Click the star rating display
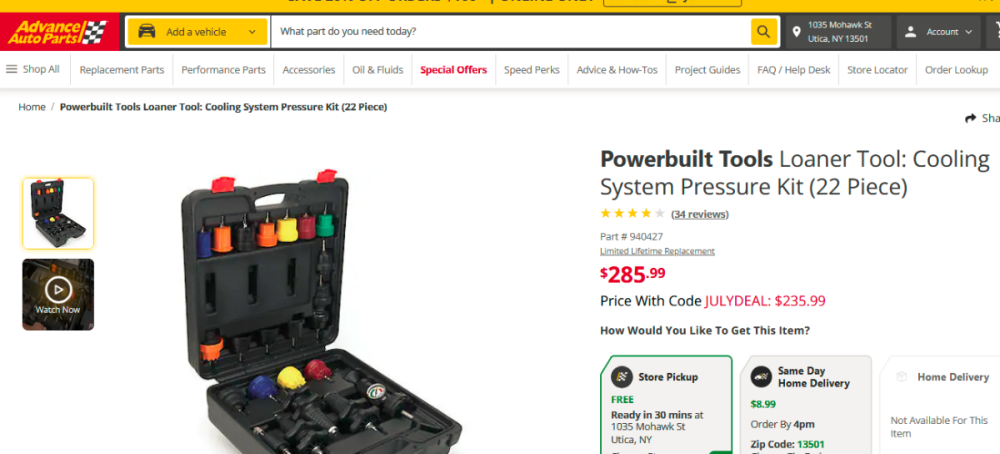Image resolution: width=1000 pixels, height=454 pixels. pos(632,214)
